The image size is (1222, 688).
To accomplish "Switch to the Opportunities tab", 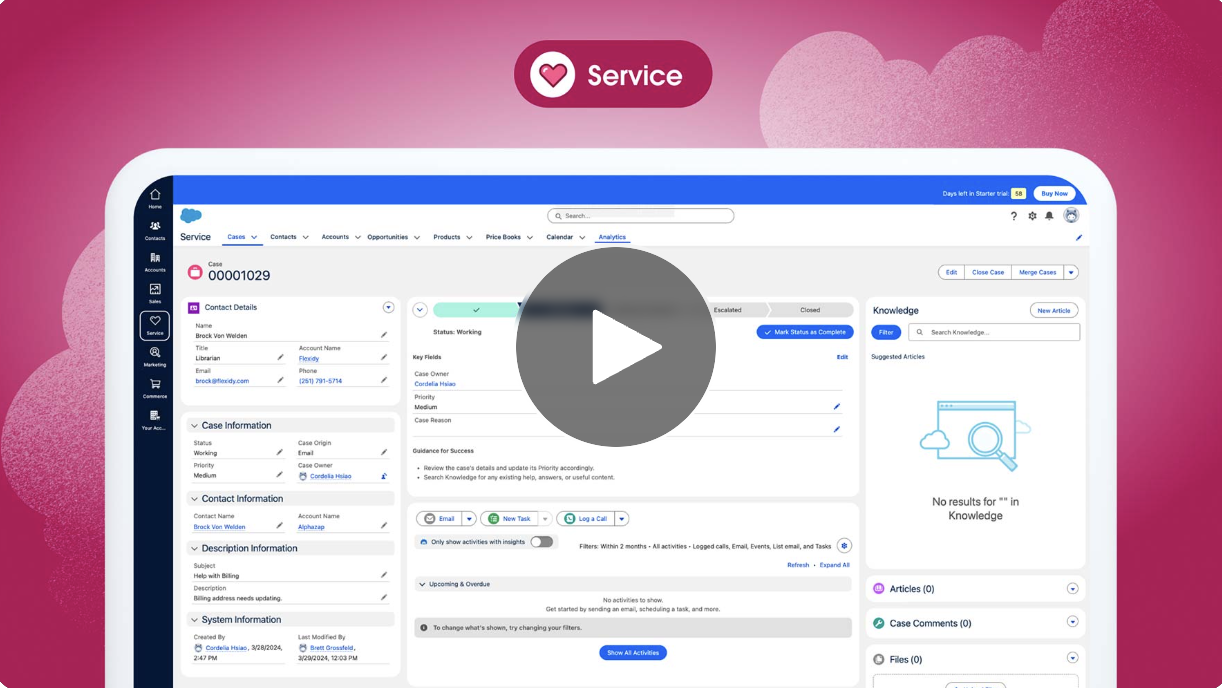I will [x=388, y=238].
